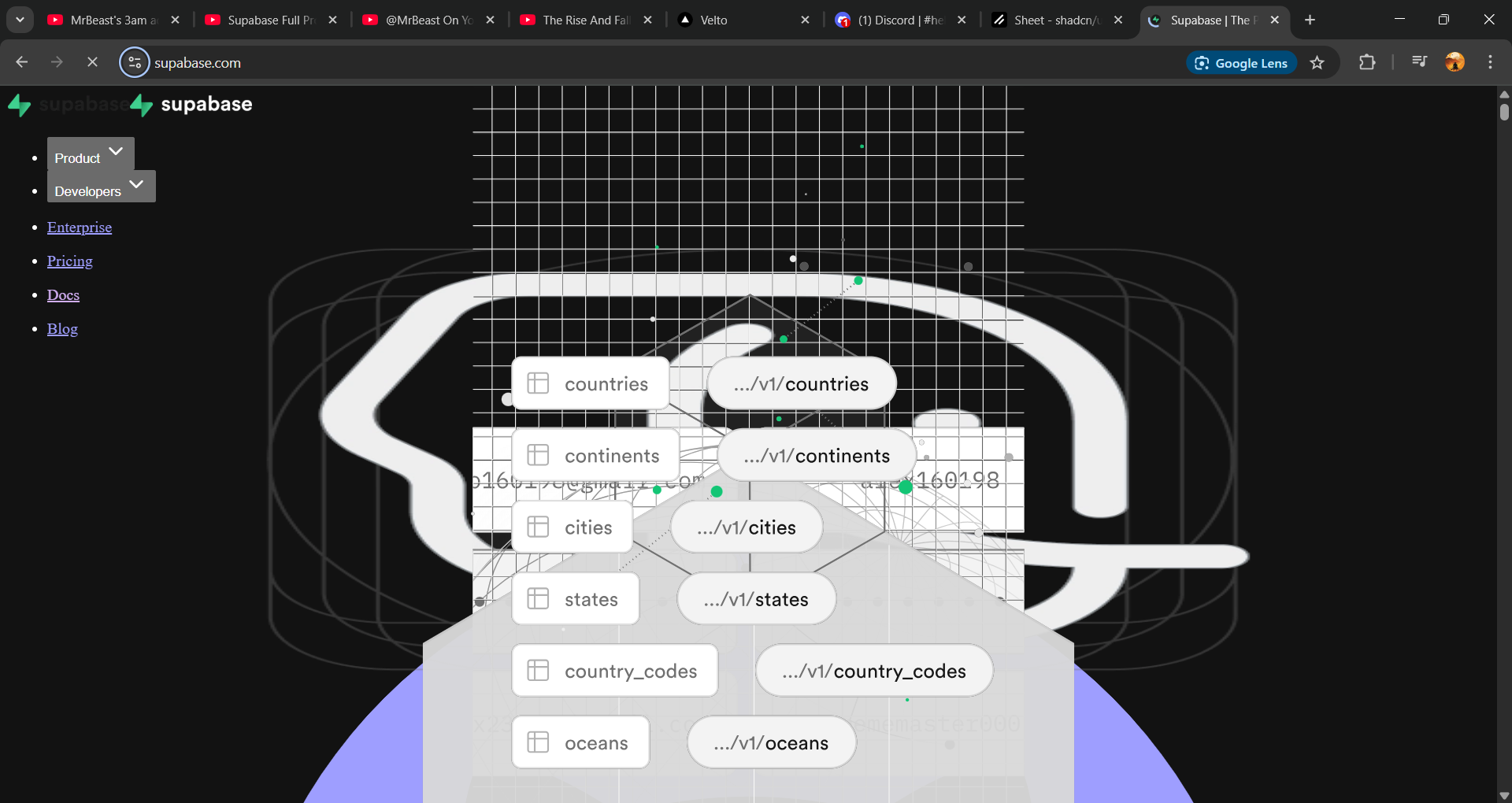Expand the Developers navigation dropdown
1512x803 pixels.
[100, 189]
